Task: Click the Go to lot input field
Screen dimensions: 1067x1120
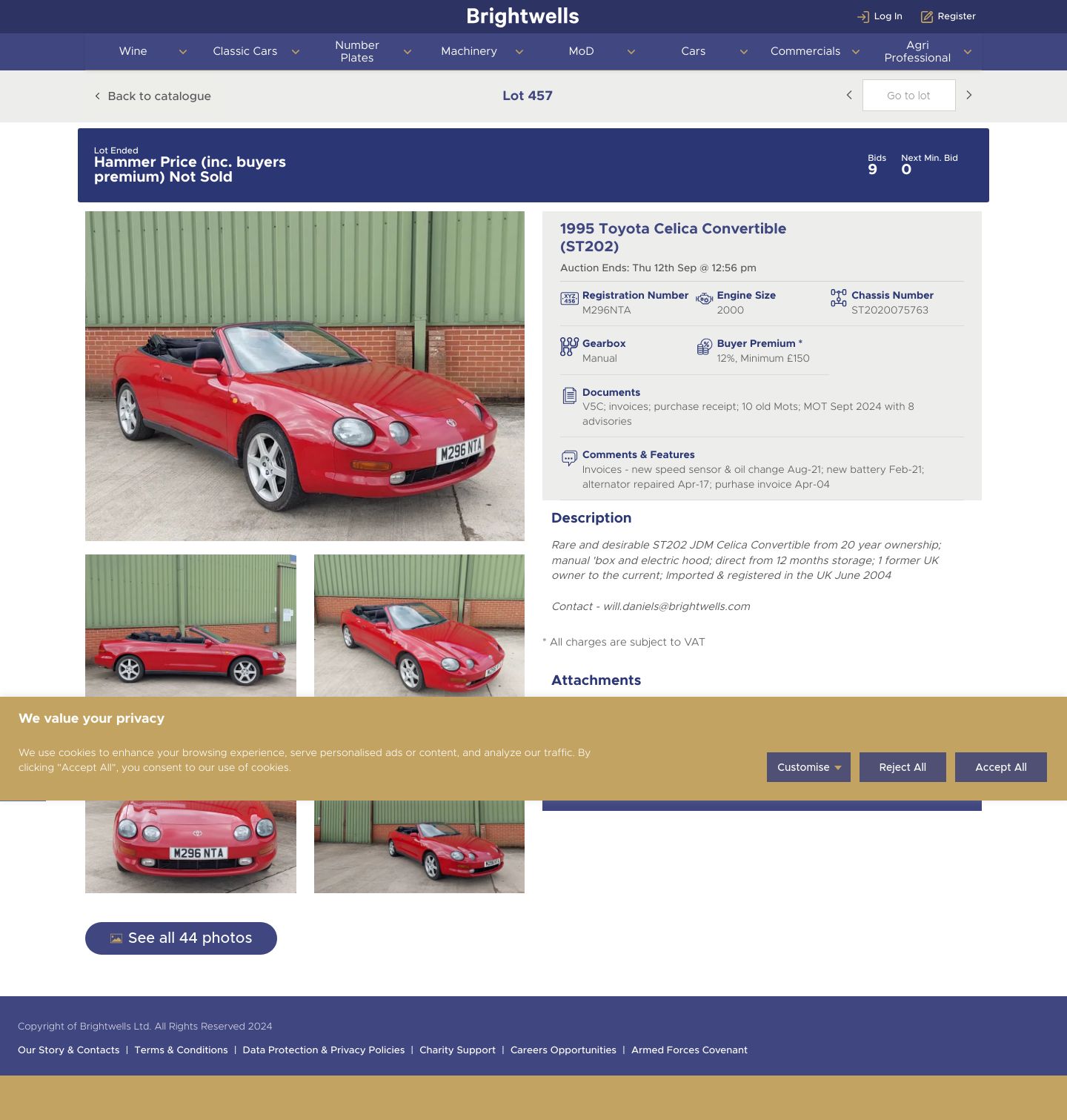Action: tap(908, 96)
